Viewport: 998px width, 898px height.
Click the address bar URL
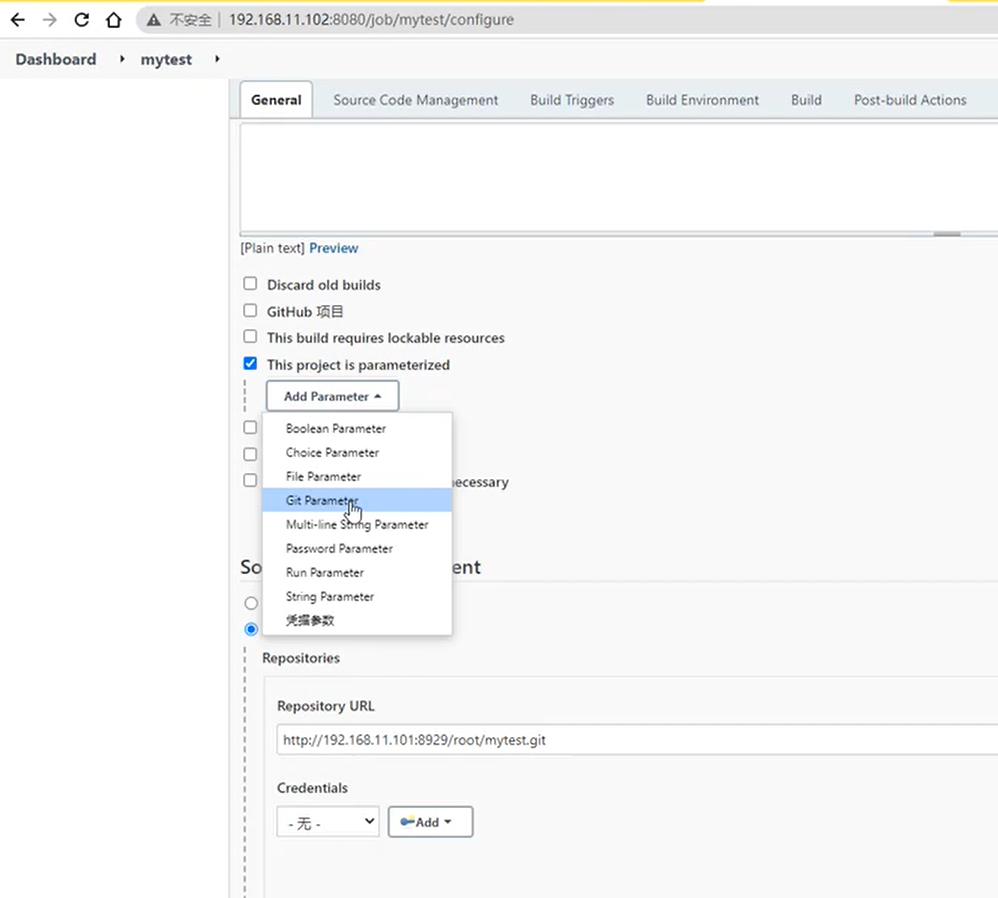pos(371,20)
